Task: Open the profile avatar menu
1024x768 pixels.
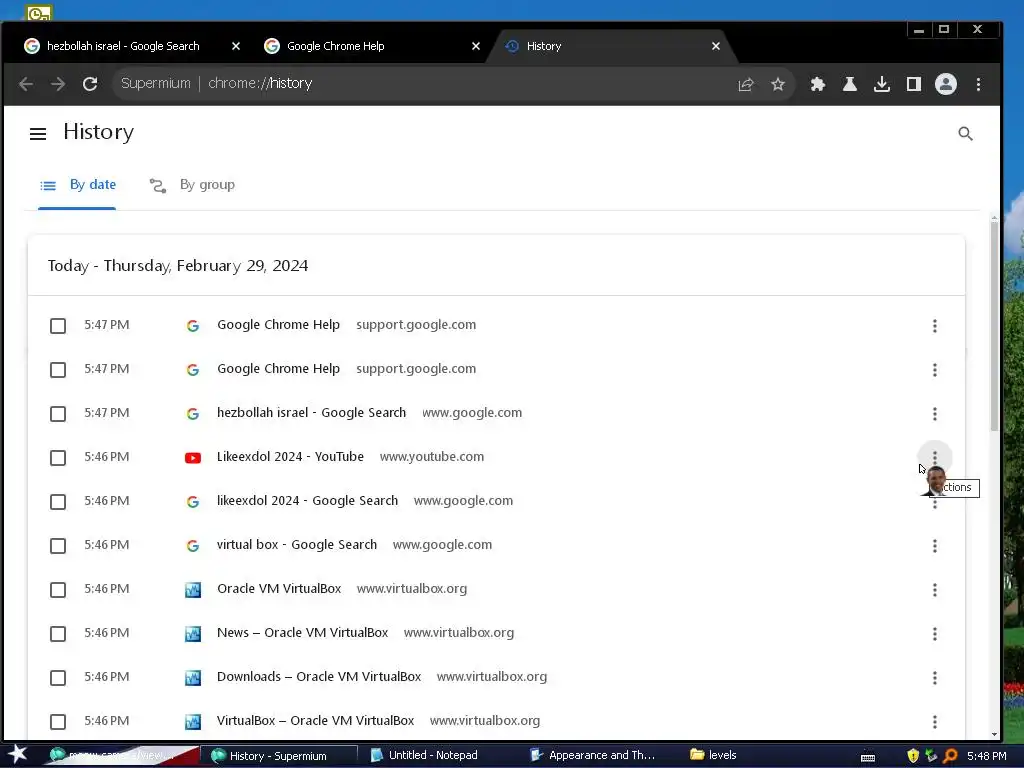Action: pos(946,84)
